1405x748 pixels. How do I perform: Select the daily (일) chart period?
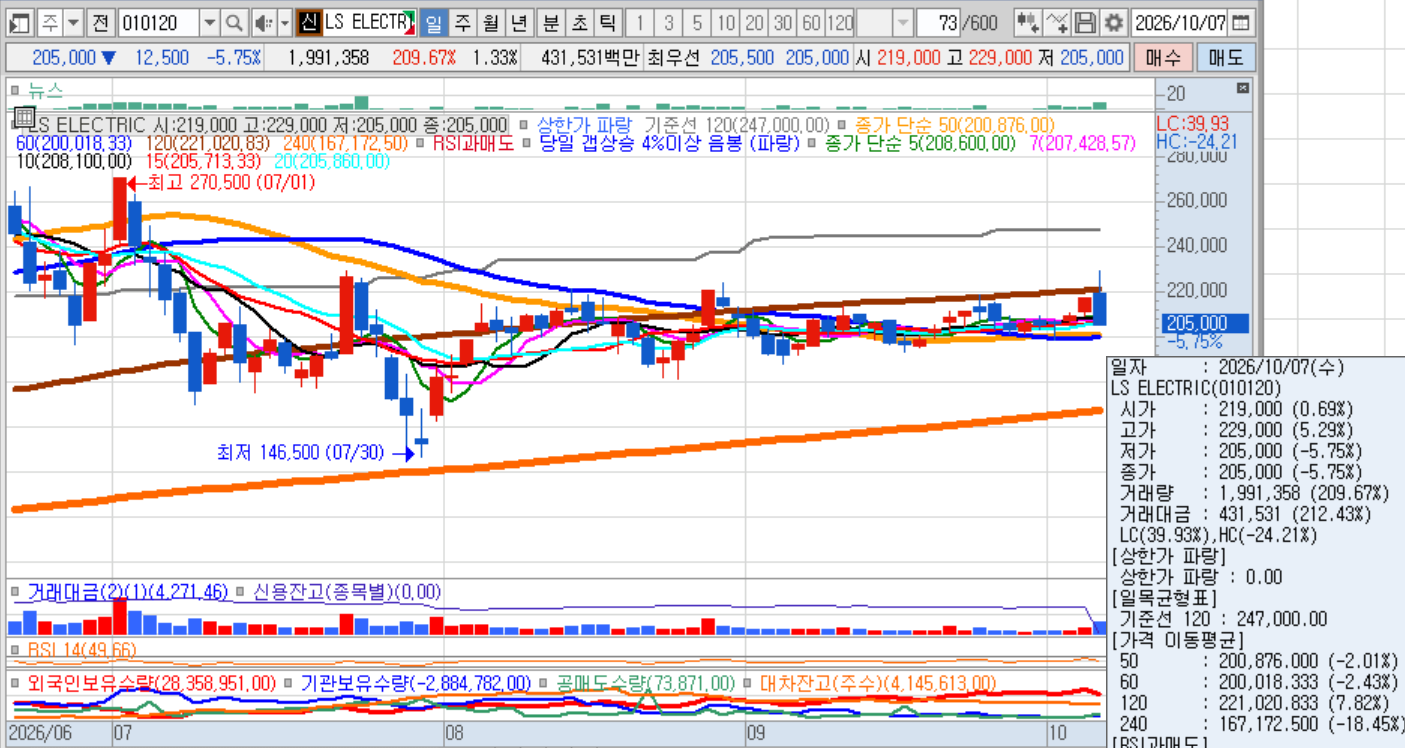pos(434,22)
